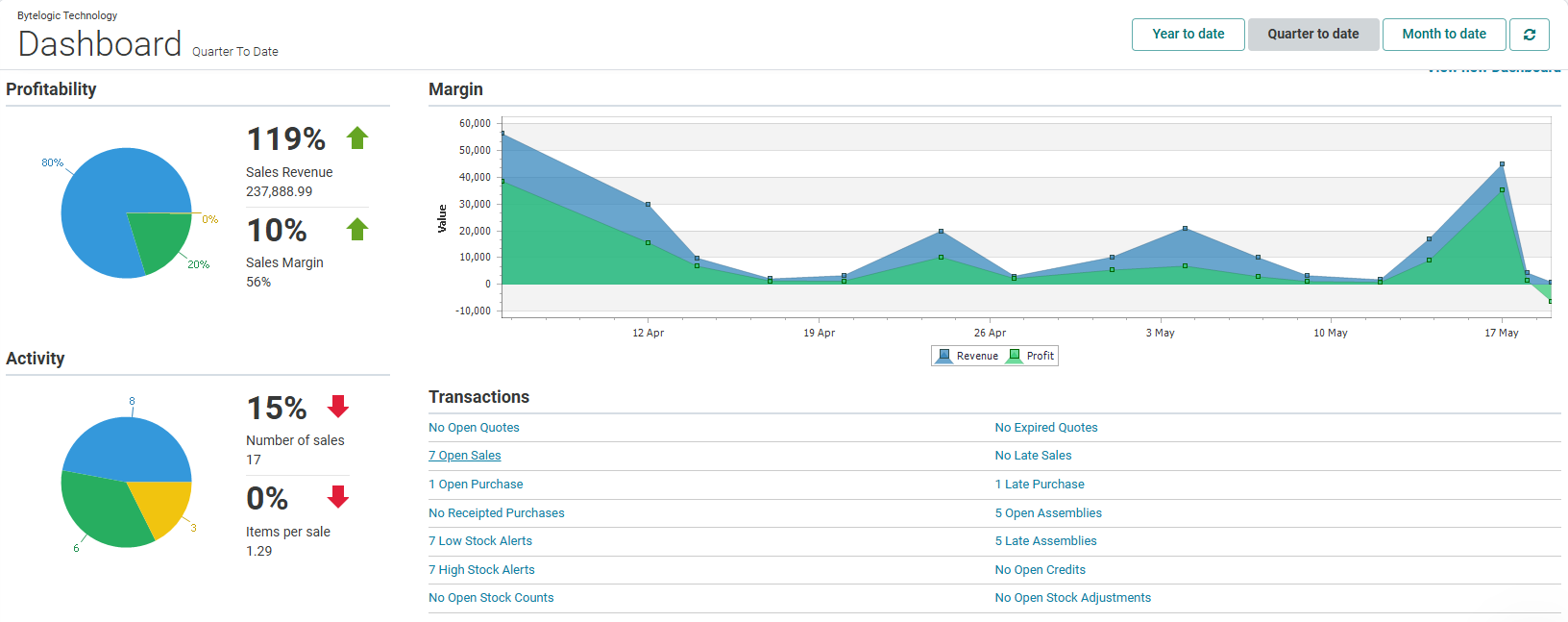Open the 5 Open Assemblies link
Screen dimensions: 1568x622
point(1048,513)
